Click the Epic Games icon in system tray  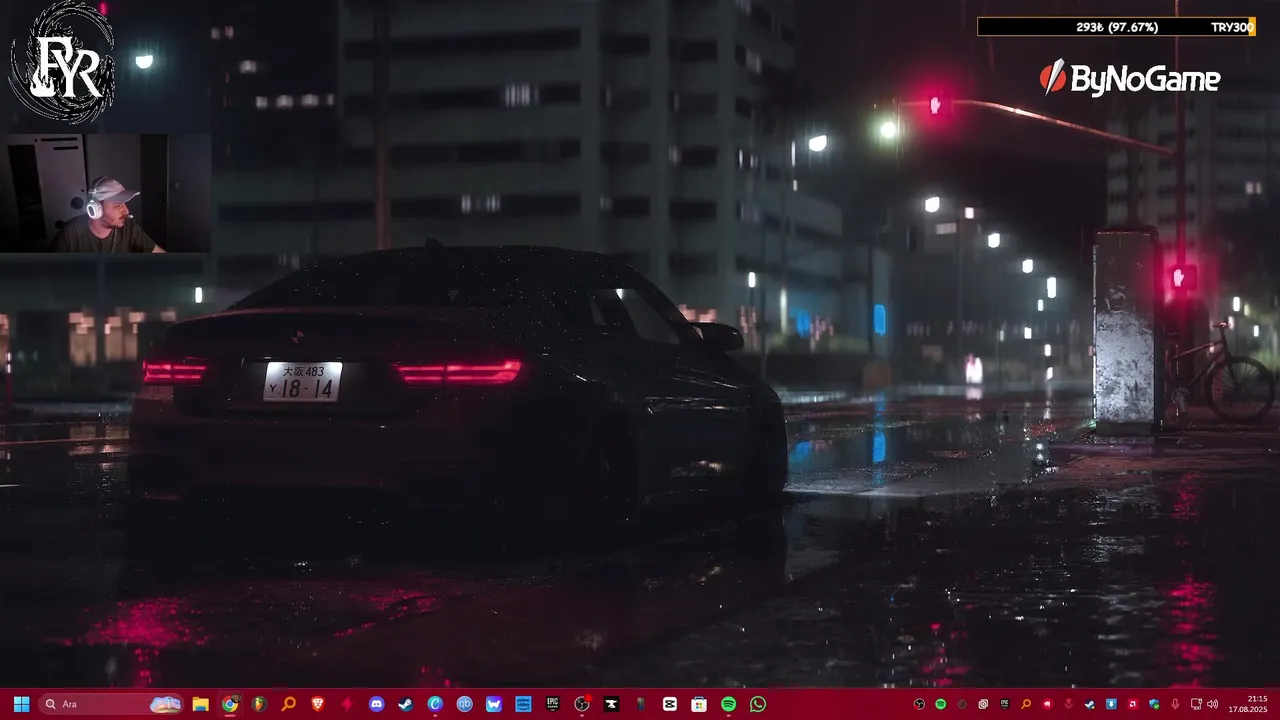point(1005,704)
